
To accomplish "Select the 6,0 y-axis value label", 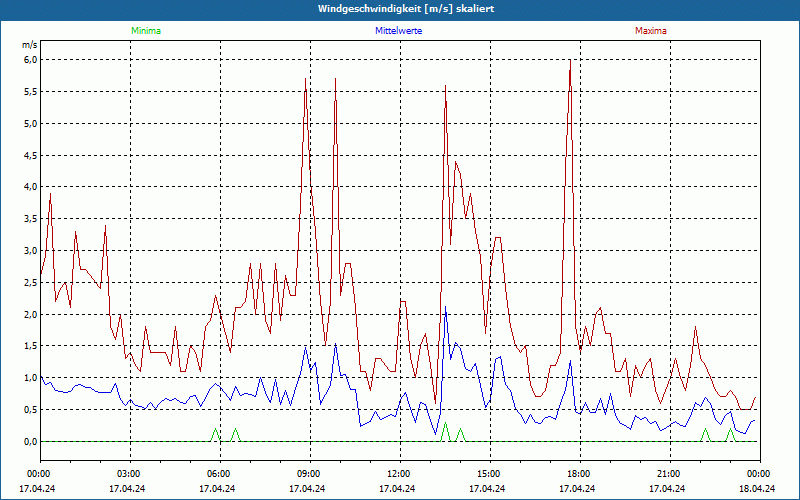I will point(29,60).
